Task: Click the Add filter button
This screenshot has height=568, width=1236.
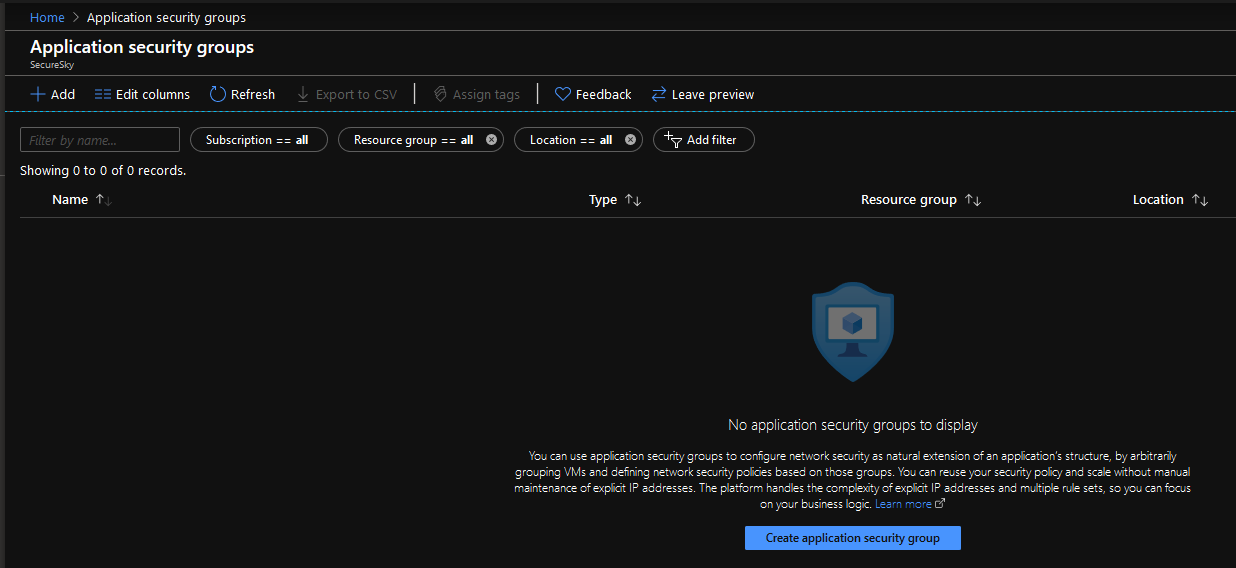Action: tap(704, 140)
